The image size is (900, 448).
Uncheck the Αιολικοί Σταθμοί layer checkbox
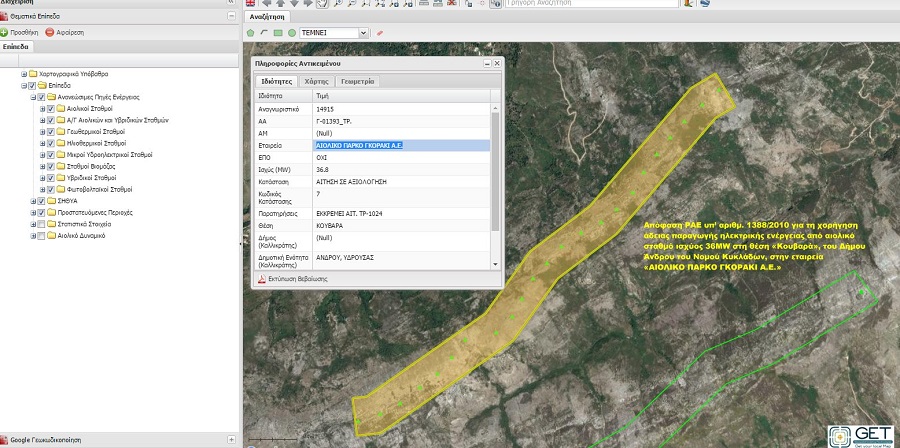[x=49, y=108]
